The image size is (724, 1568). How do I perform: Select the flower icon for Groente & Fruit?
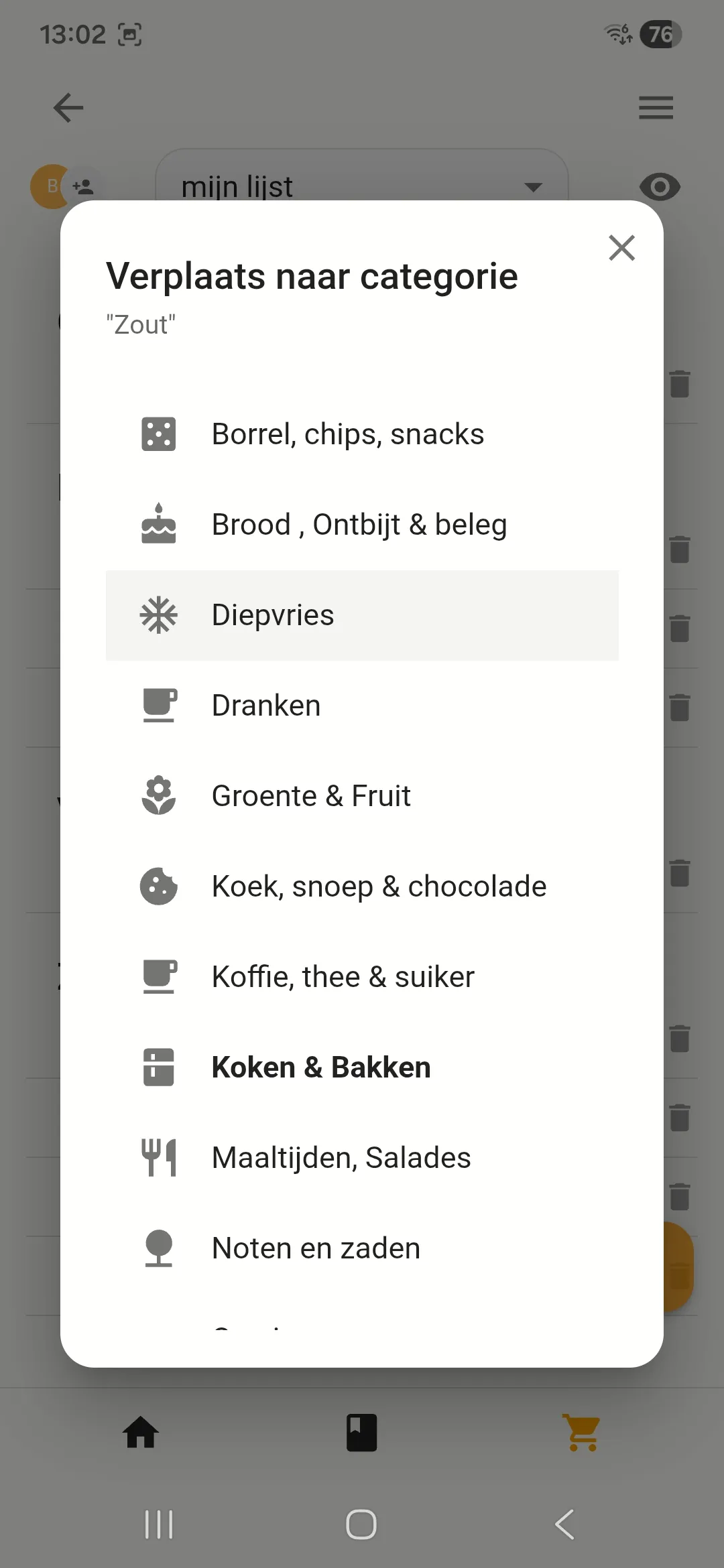pyautogui.click(x=158, y=795)
